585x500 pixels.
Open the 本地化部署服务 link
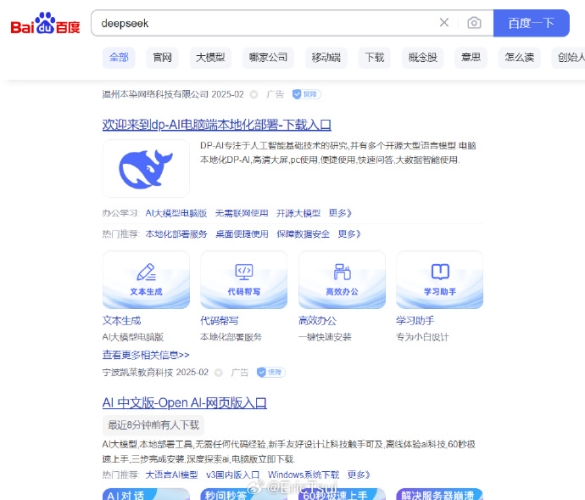176,234
